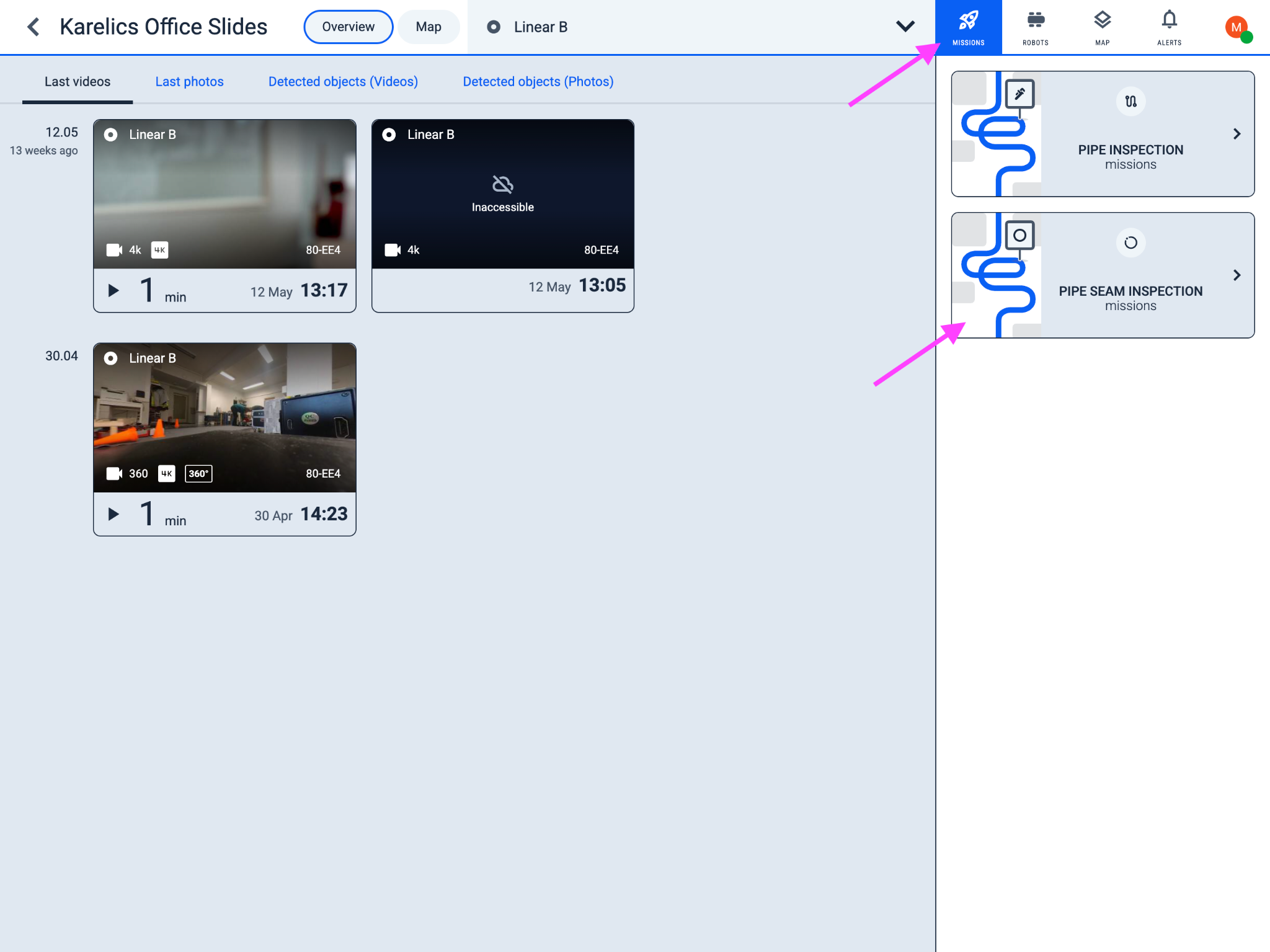The image size is (1270, 952).
Task: Switch to Last photos tab
Action: pyautogui.click(x=189, y=82)
